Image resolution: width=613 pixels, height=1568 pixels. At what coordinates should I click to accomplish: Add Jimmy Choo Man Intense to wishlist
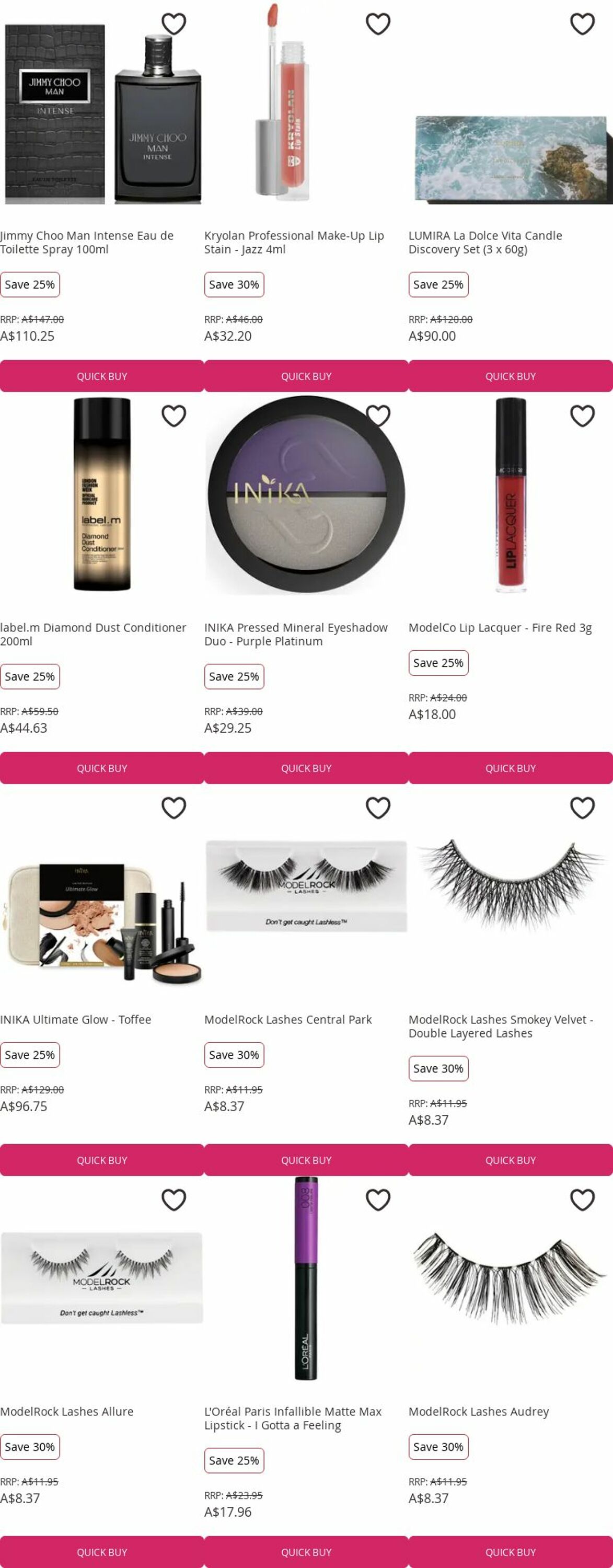click(x=174, y=24)
